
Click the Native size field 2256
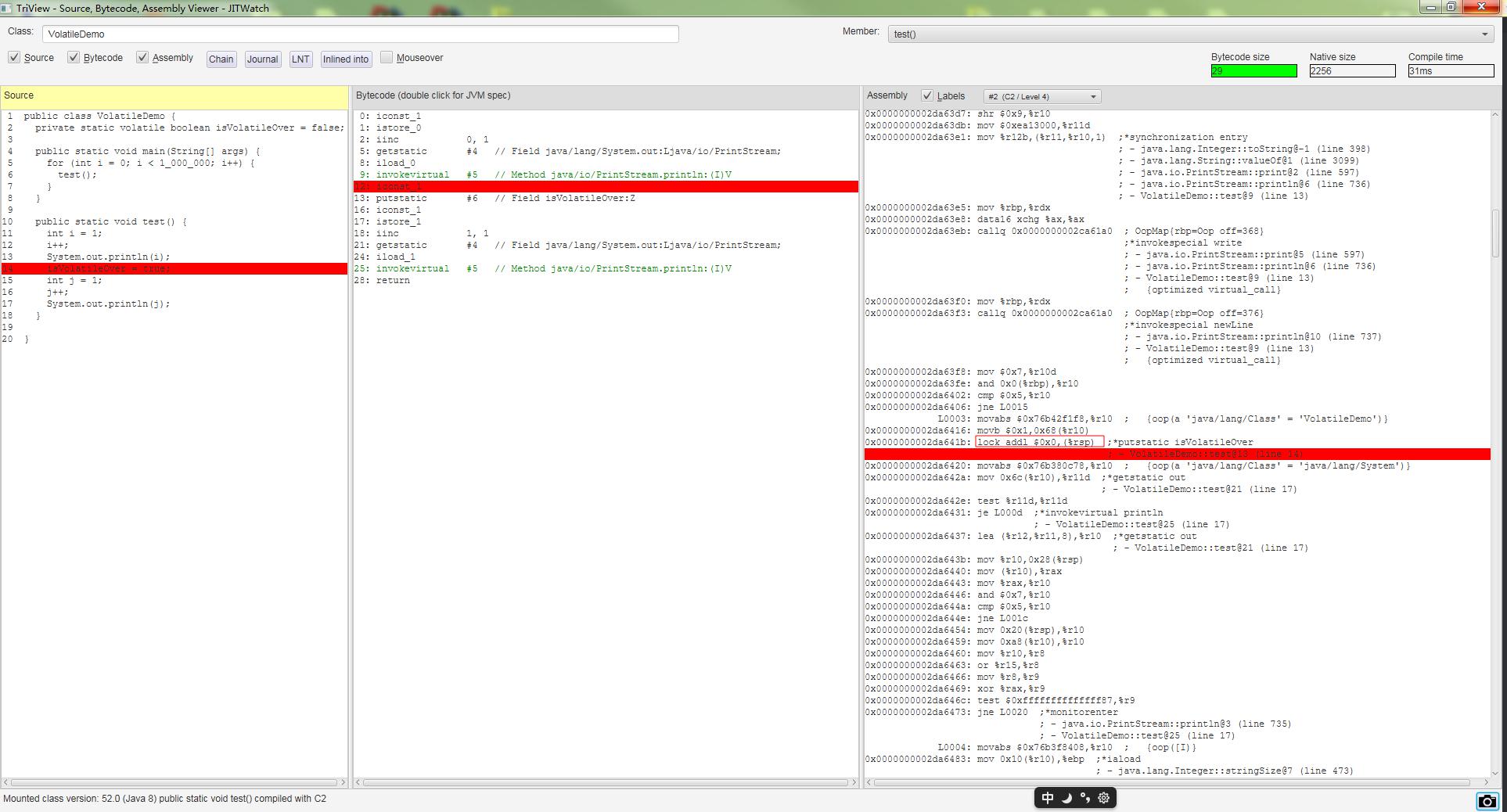coord(1352,70)
